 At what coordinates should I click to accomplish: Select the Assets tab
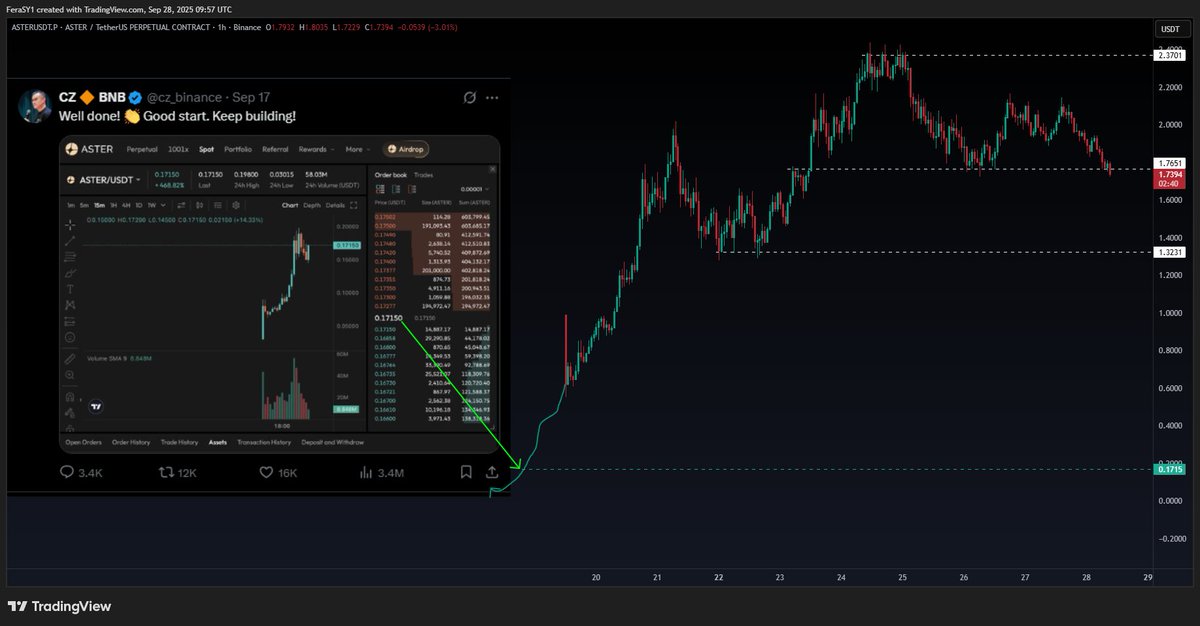click(218, 442)
